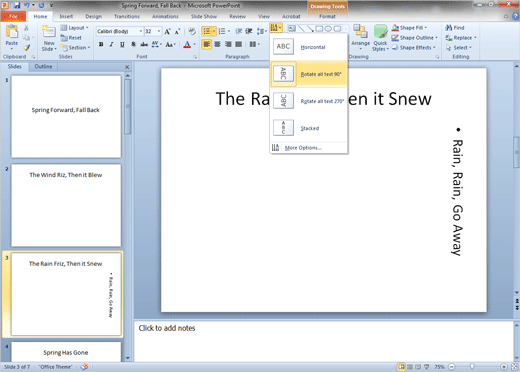Toggle Strikethrough formatting

pos(144,44)
